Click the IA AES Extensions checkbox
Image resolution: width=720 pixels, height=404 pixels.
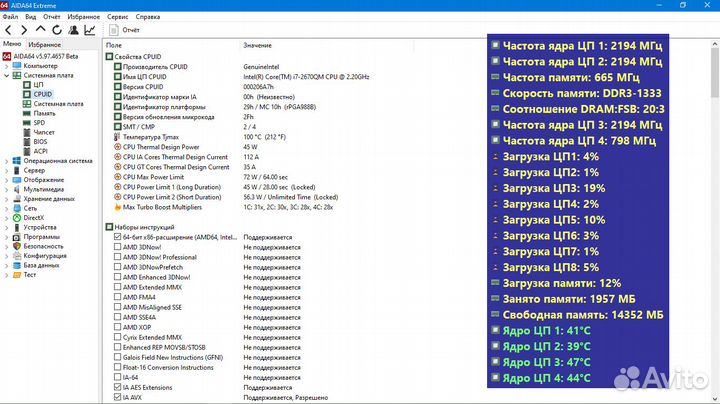(118, 387)
